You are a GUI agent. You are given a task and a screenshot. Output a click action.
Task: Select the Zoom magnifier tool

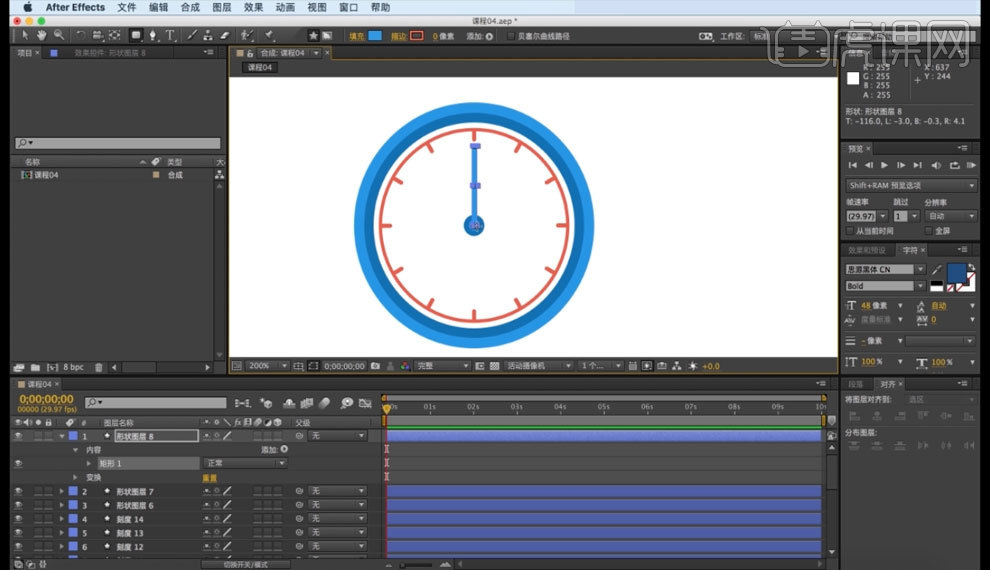tap(59, 35)
